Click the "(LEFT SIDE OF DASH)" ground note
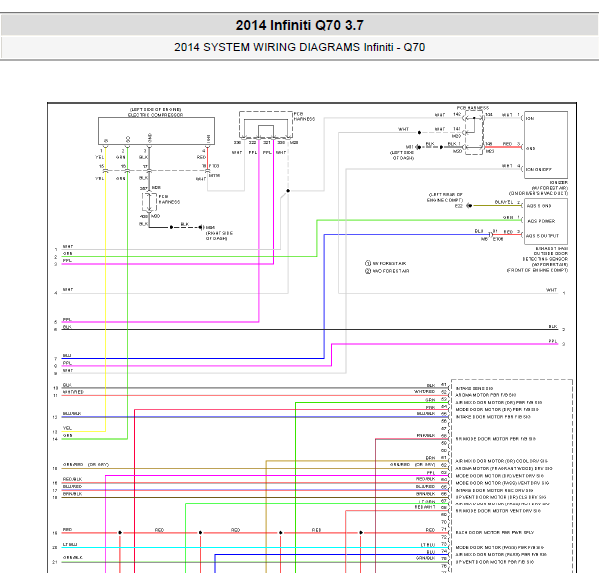The height and width of the screenshot is (573, 599). click(402, 155)
